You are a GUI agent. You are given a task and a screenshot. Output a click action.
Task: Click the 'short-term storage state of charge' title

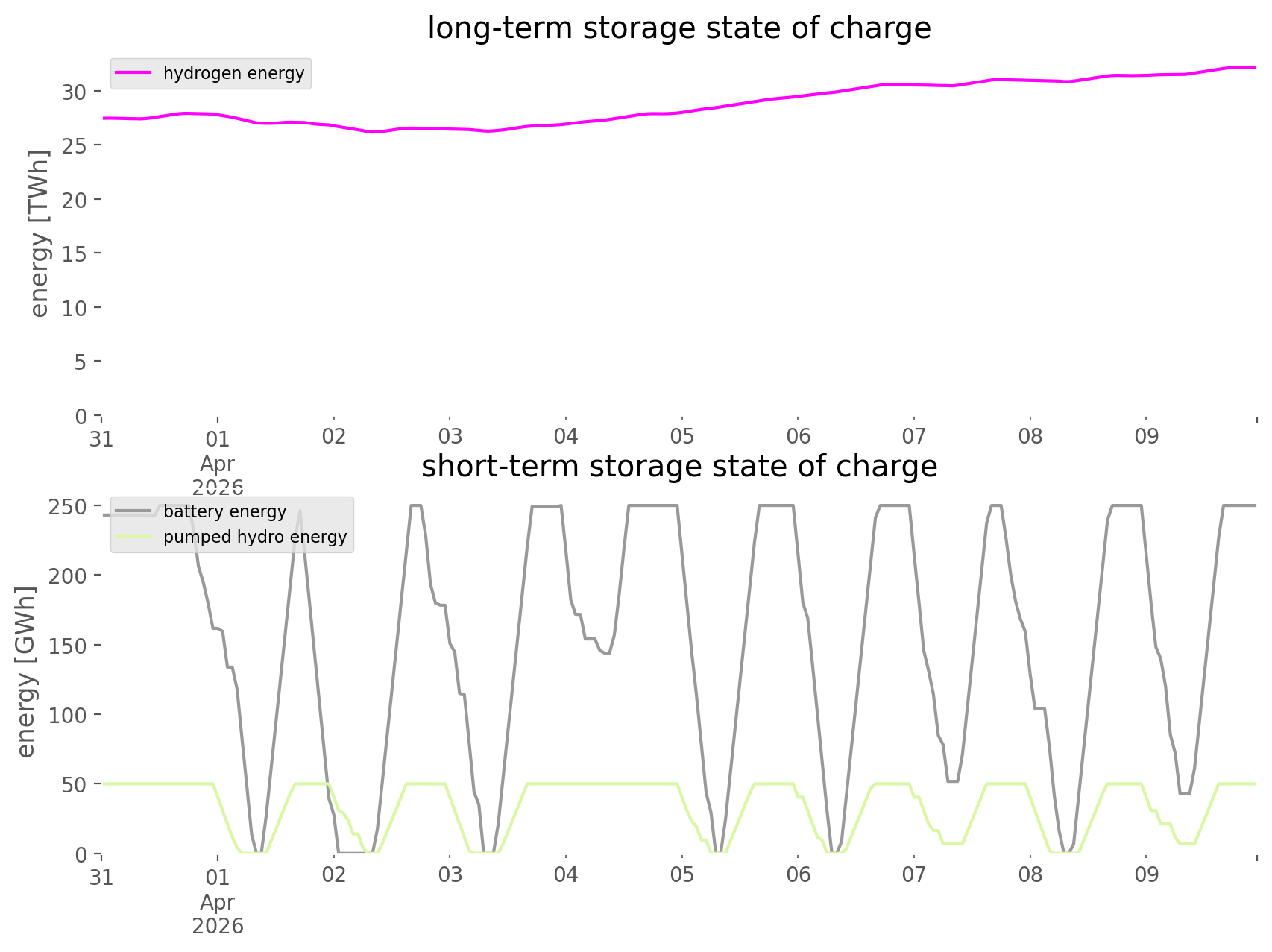(678, 467)
